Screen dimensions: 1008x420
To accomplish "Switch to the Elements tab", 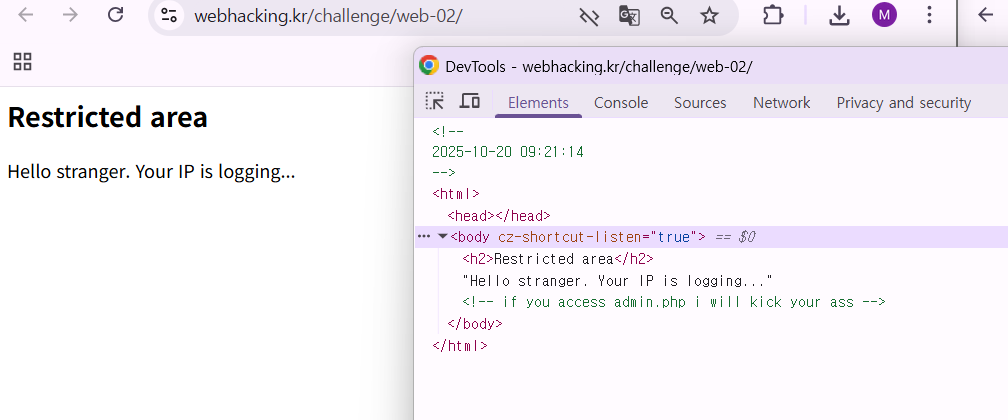I will [538, 103].
